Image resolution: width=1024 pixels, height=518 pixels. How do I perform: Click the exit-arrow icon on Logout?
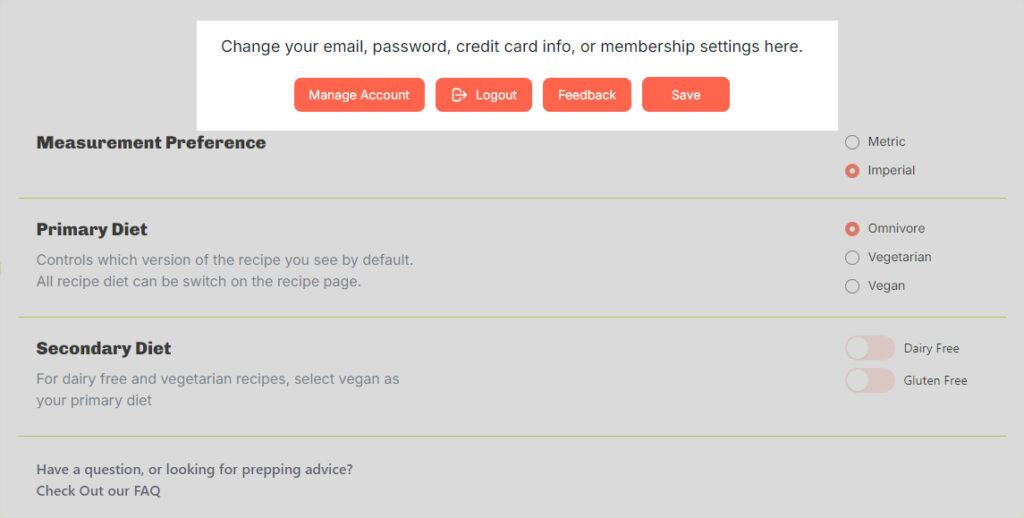point(459,95)
